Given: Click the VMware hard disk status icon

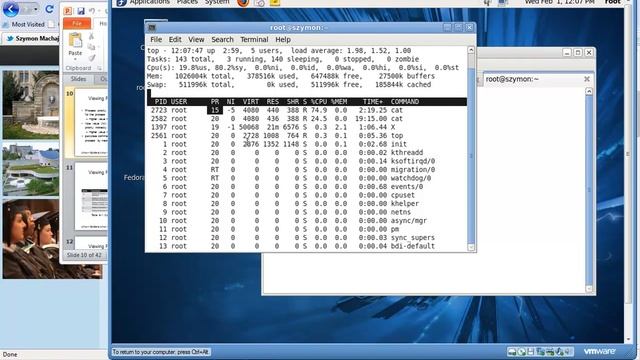Looking at the screenshot, I should (x=512, y=352).
